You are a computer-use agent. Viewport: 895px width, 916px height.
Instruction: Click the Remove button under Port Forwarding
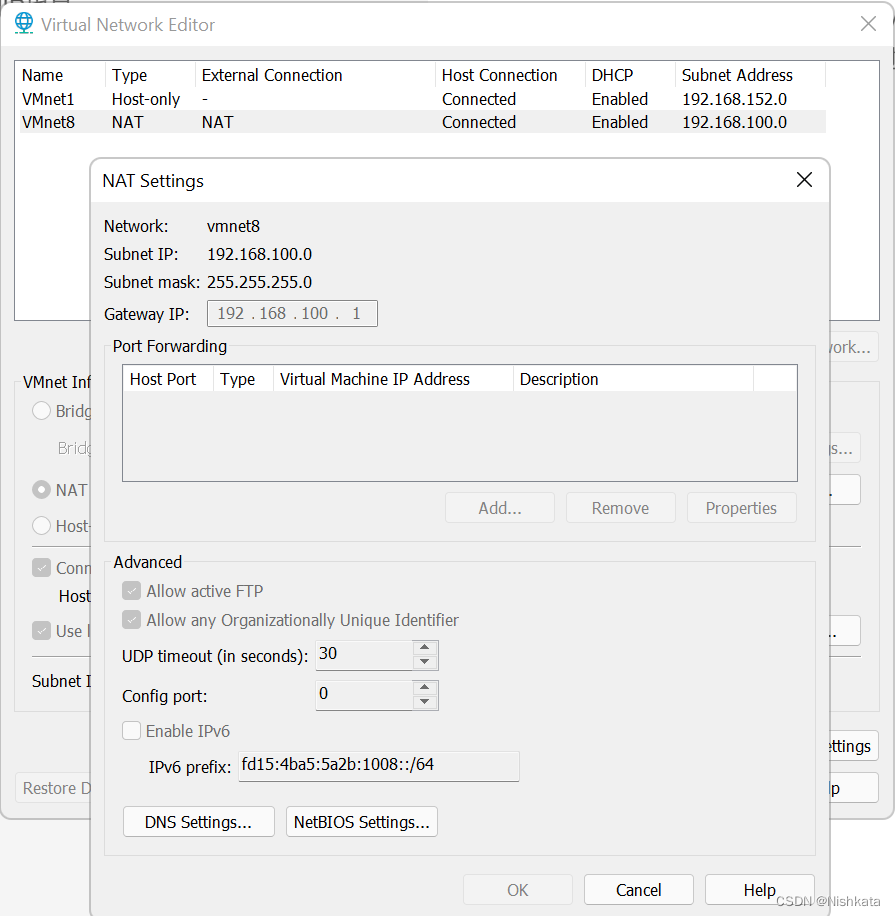[620, 507]
